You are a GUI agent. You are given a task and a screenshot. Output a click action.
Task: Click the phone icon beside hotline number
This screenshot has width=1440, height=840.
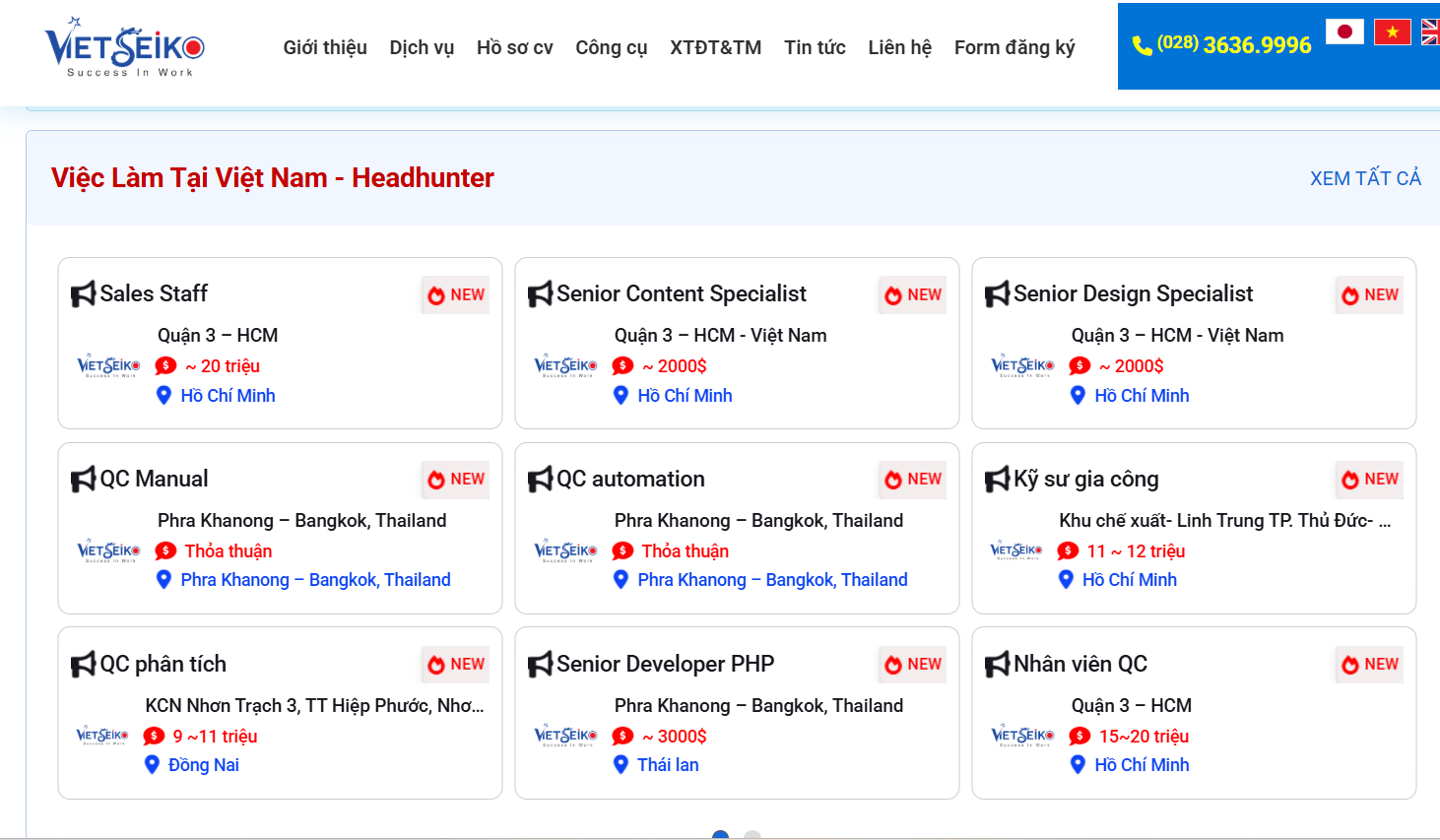[1142, 45]
